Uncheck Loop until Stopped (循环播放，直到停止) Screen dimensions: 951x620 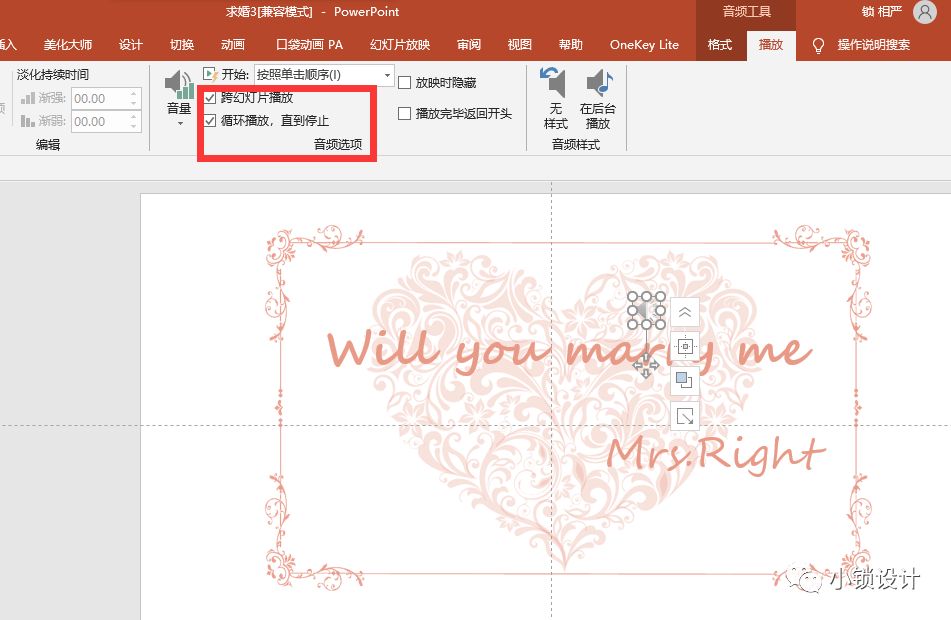pyautogui.click(x=210, y=121)
